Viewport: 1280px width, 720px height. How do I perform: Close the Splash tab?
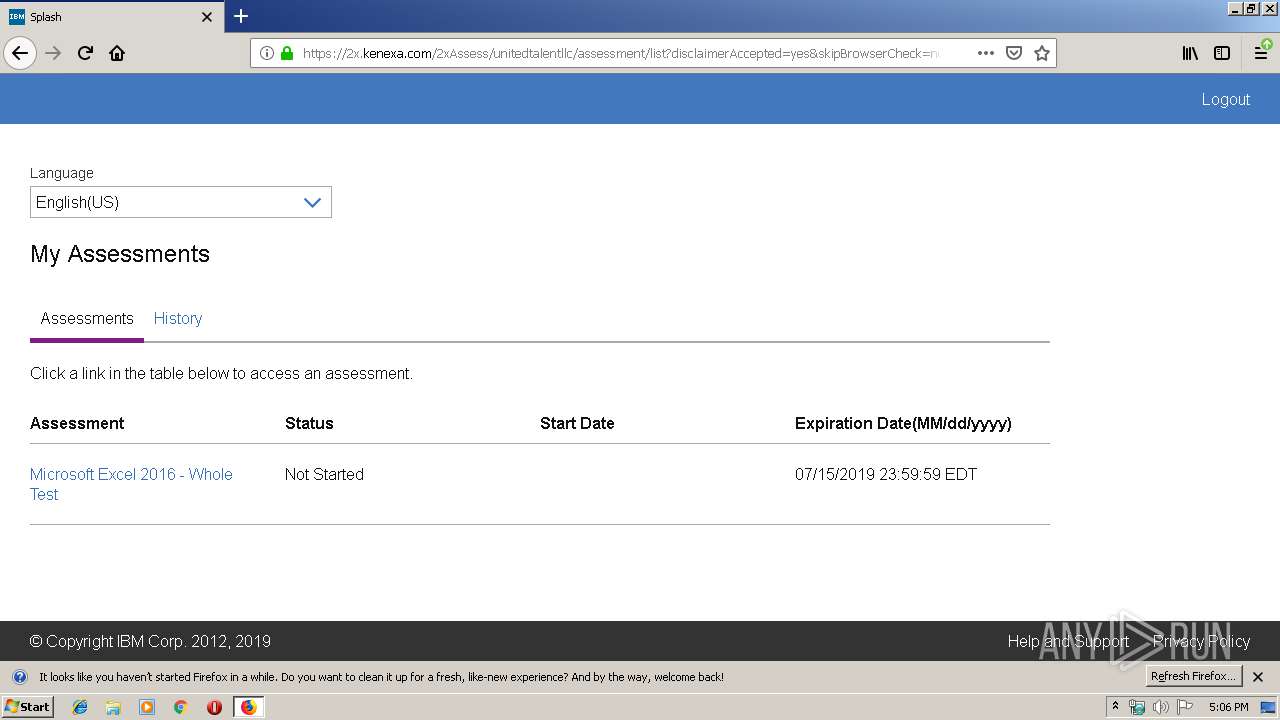coord(207,17)
